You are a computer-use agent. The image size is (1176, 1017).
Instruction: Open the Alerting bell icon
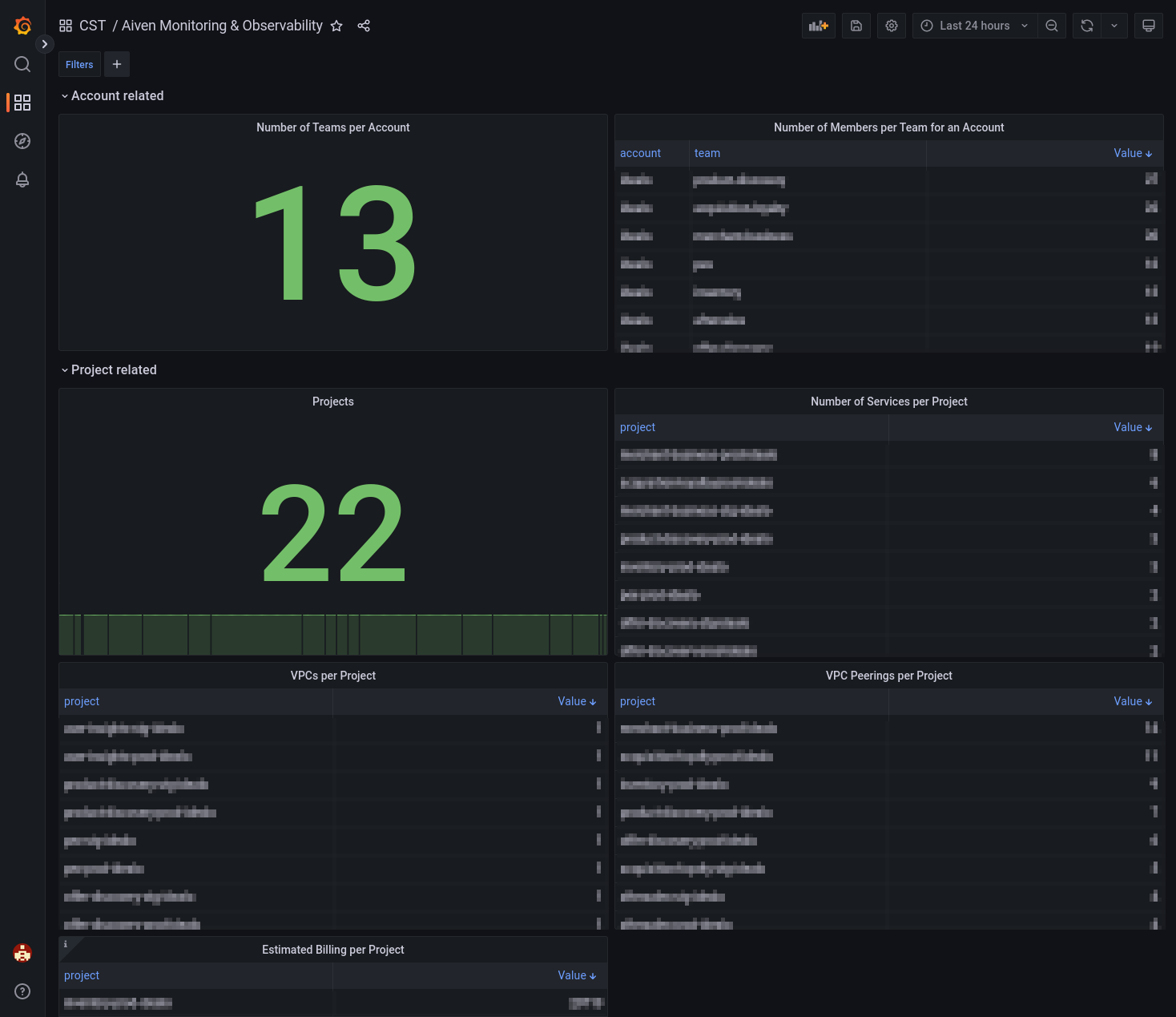[x=22, y=180]
